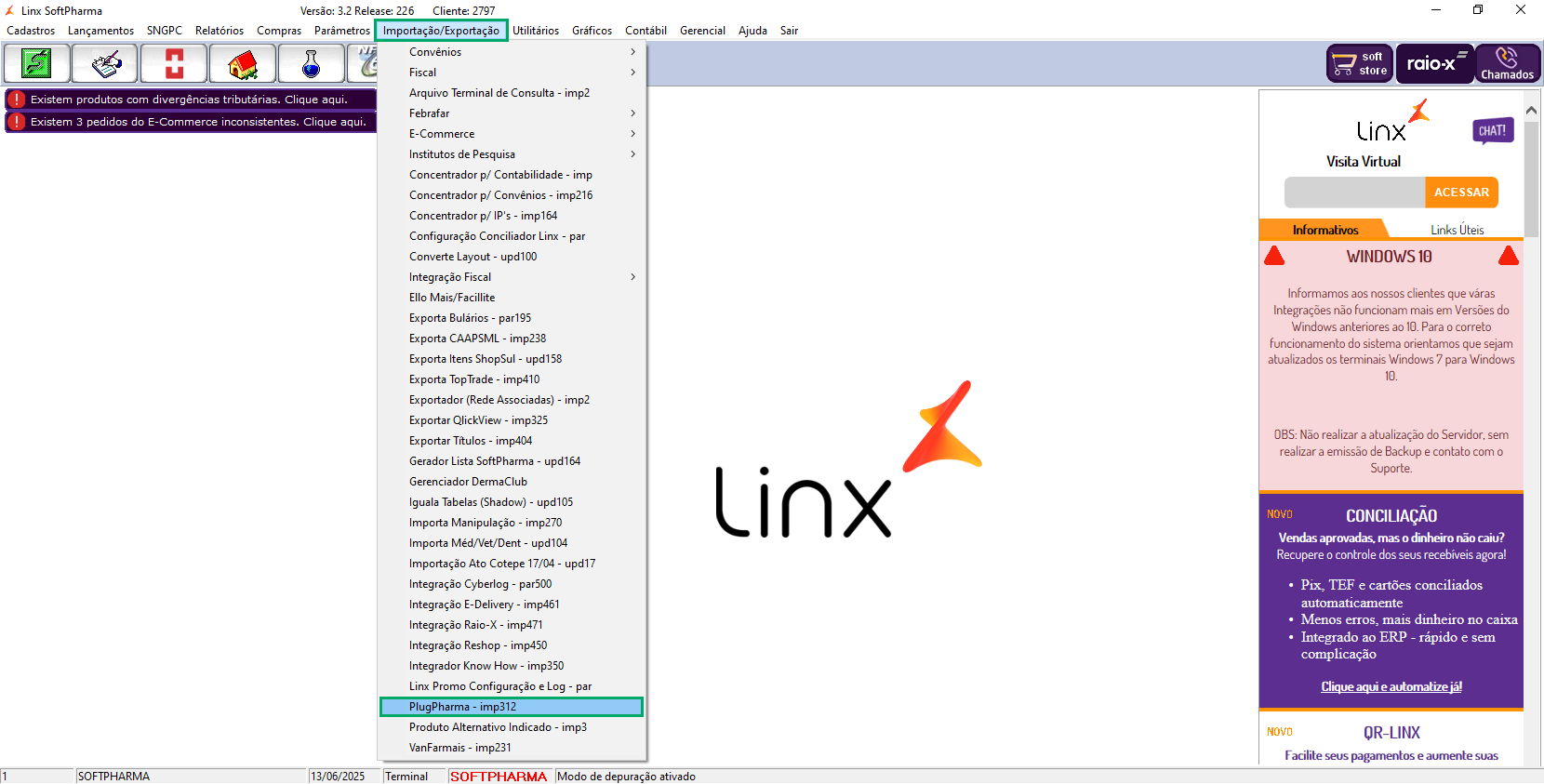Select PlugPharma - imp312 menu entry
1544x784 pixels.
[511, 707]
